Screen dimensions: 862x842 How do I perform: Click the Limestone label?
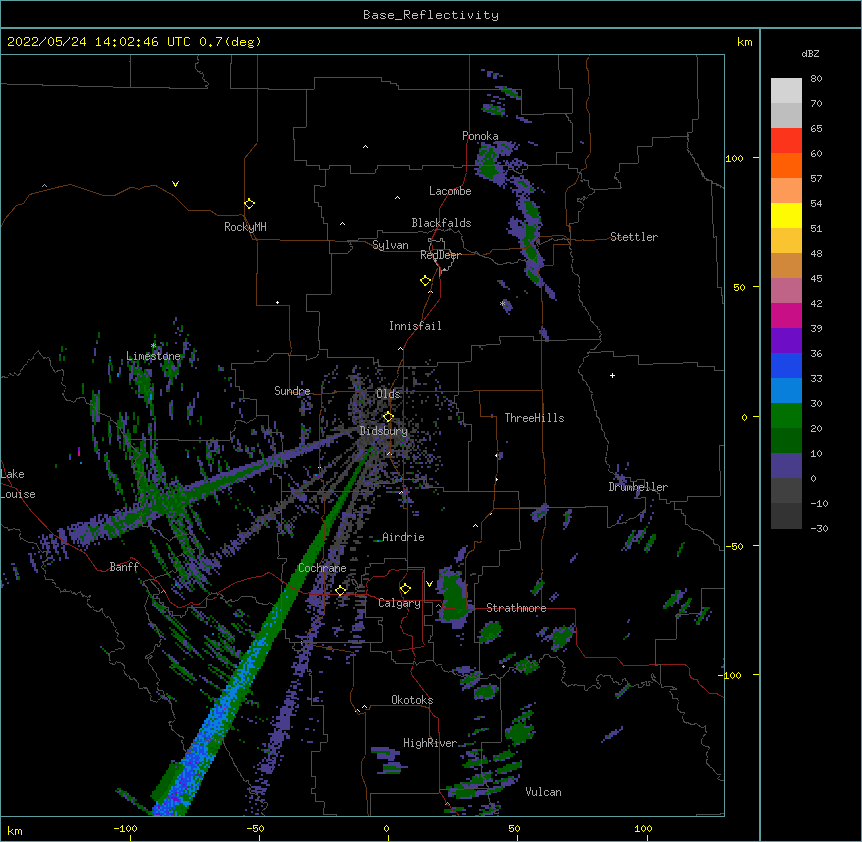(153, 356)
